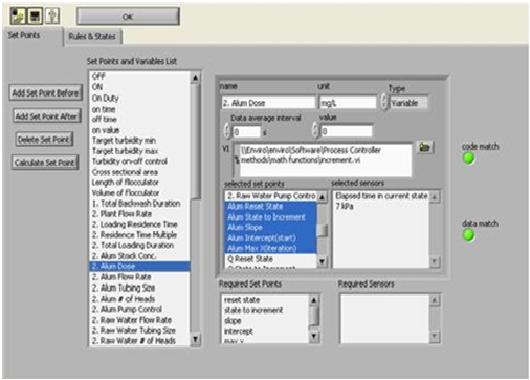This screenshot has width=530, height=380.
Task: Click the up arrow of the Required Set Points scrollbar
Action: click(x=314, y=300)
